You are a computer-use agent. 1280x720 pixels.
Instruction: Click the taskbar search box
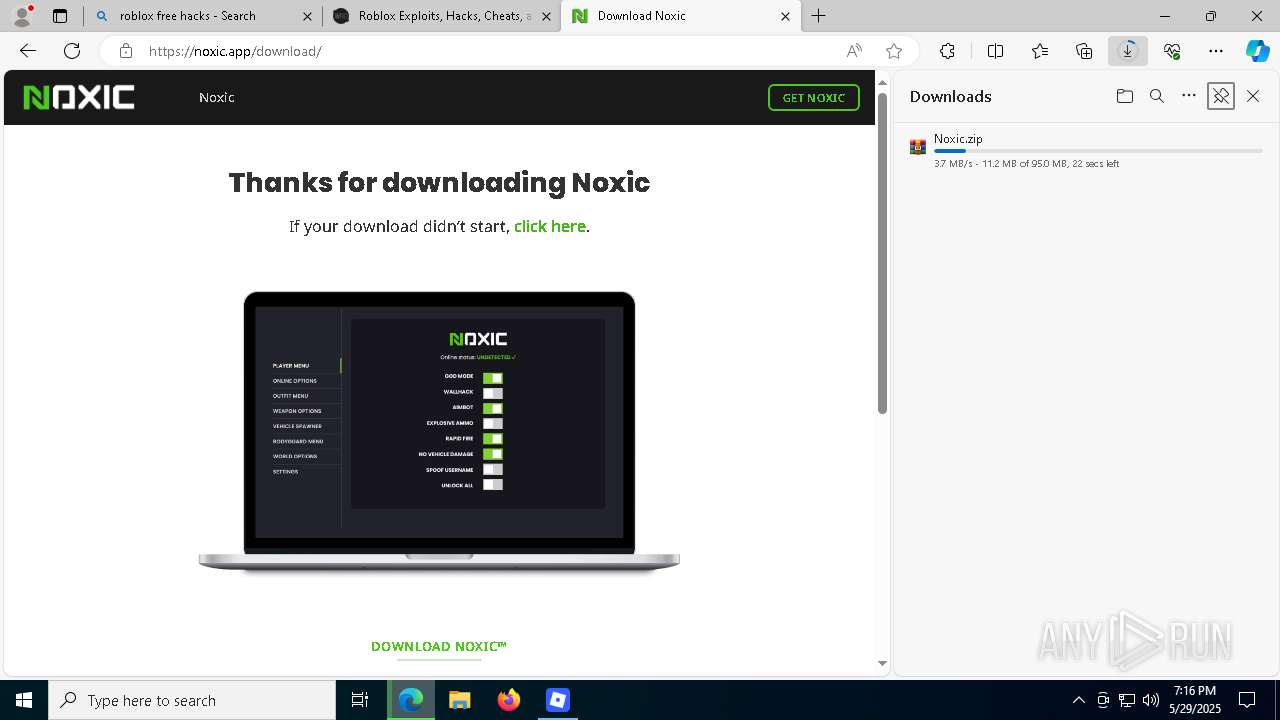[192, 700]
